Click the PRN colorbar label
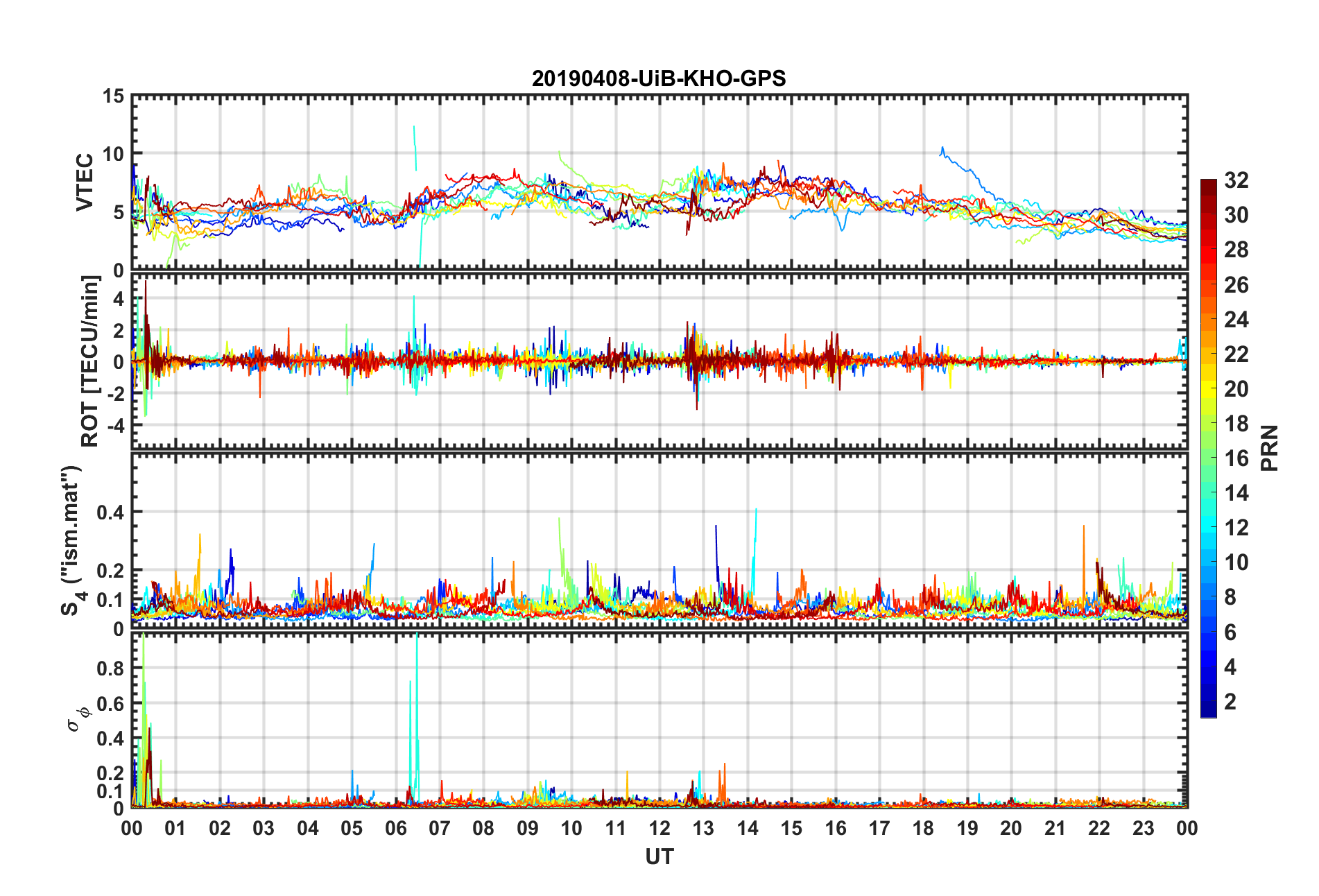This screenshot has height=896, width=1319. pos(1270,448)
